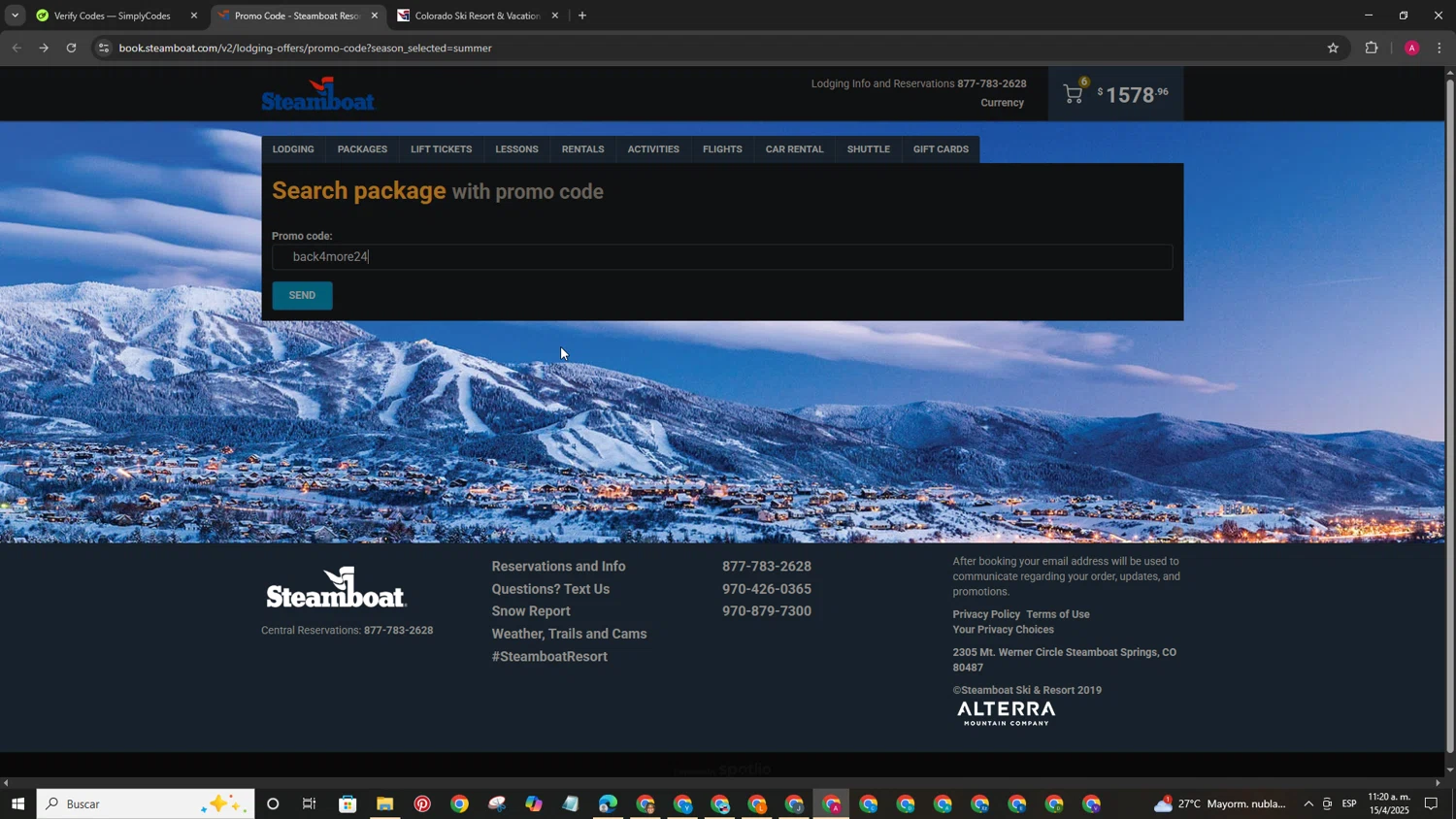Show hidden system tray icons
Viewport: 1456px width, 819px height.
pos(1308,803)
